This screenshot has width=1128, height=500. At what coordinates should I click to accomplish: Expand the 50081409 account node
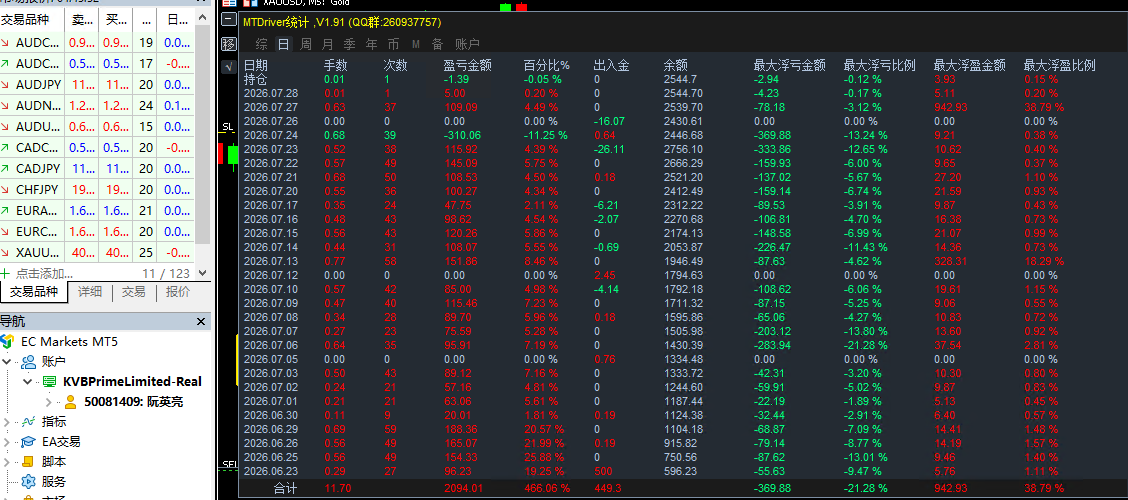pyautogui.click(x=49, y=401)
